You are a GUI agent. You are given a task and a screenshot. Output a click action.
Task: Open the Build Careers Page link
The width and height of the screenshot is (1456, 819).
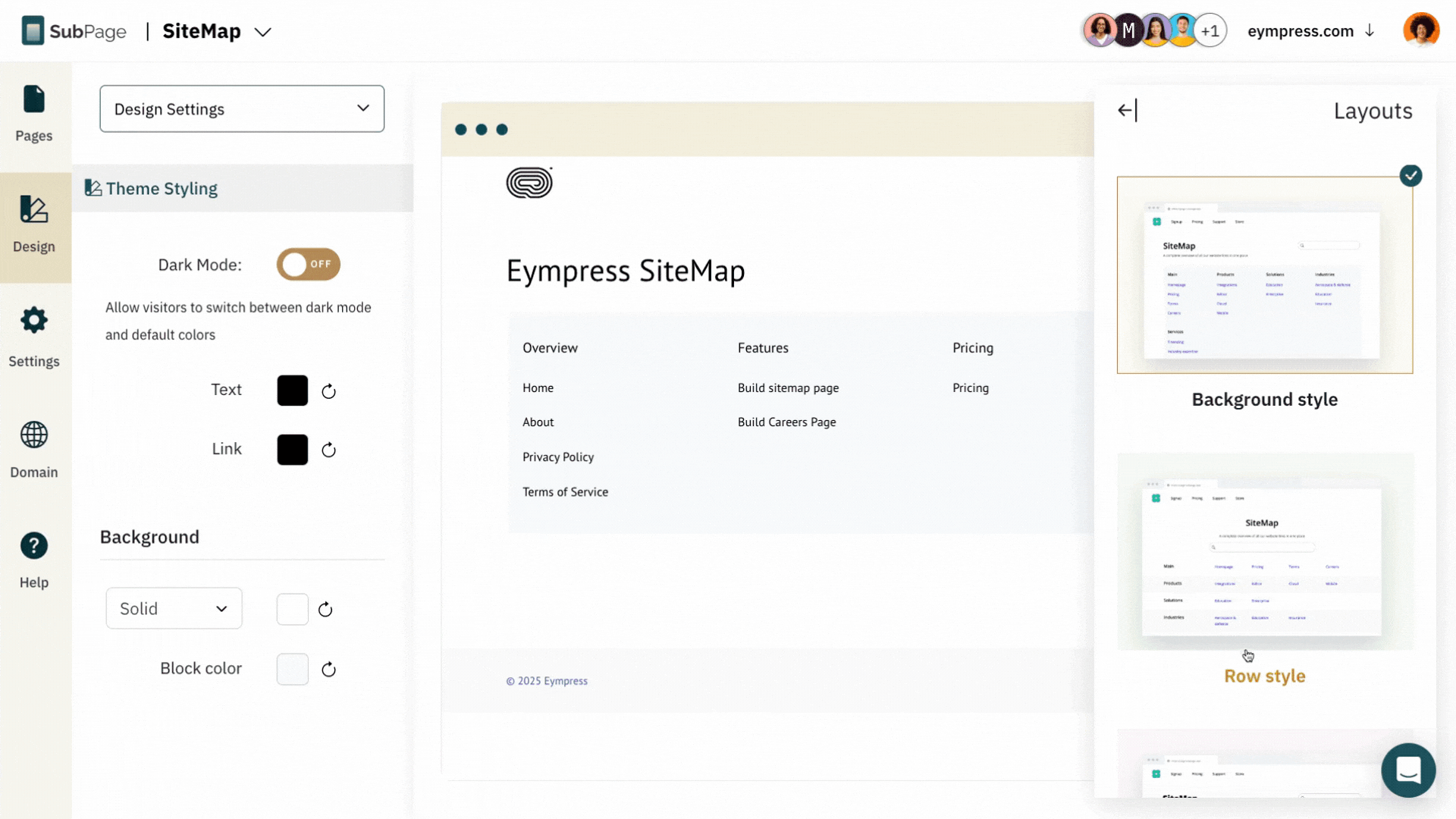pyautogui.click(x=786, y=422)
